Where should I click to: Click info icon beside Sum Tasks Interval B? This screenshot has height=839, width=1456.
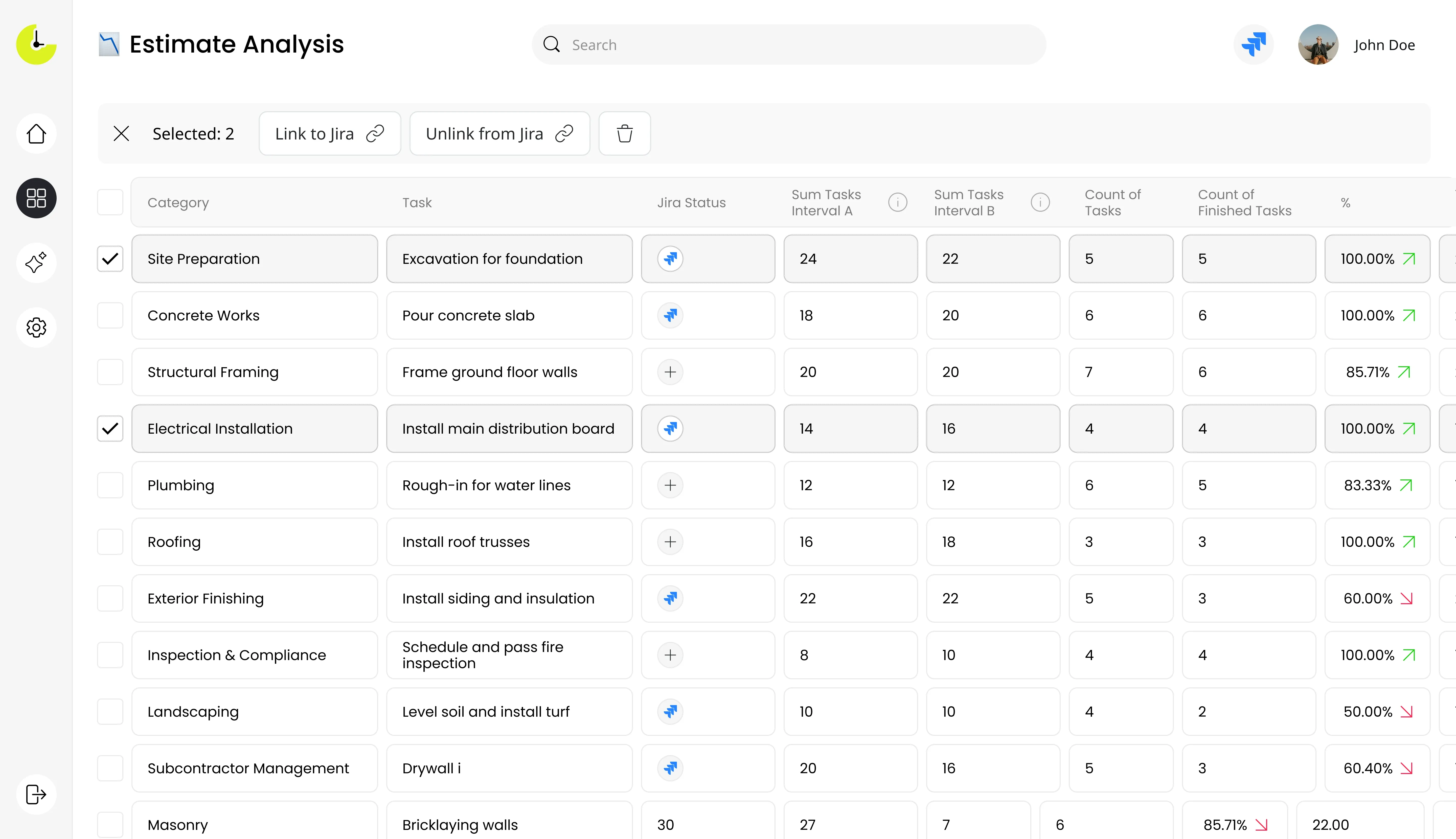coord(1040,202)
